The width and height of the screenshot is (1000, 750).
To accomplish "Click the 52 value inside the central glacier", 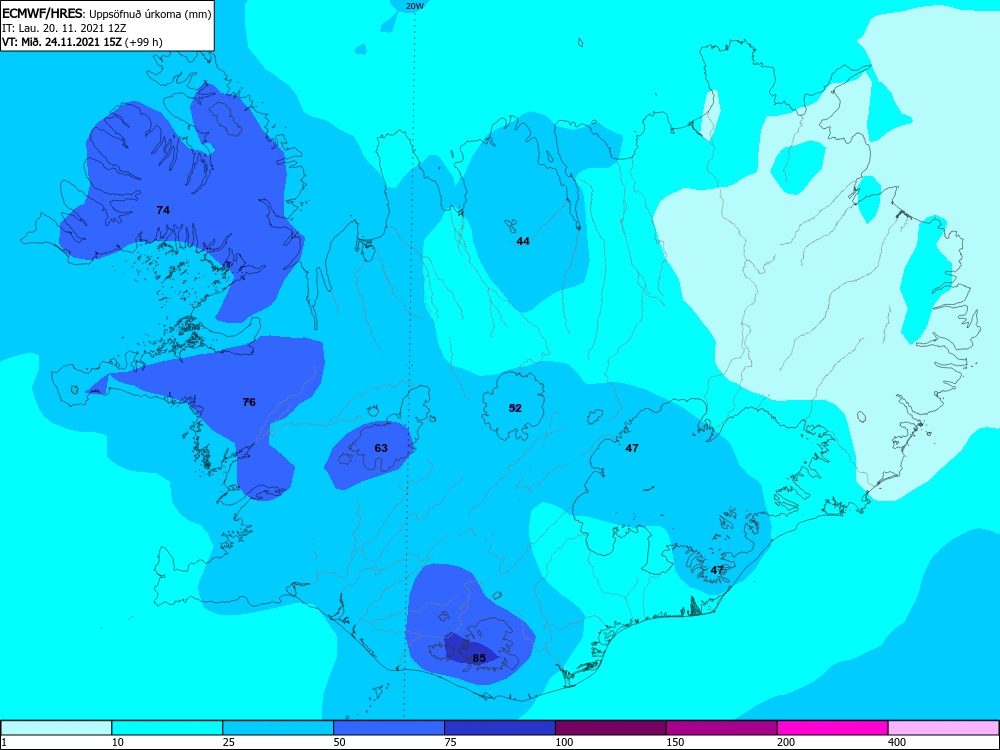I will click(515, 408).
